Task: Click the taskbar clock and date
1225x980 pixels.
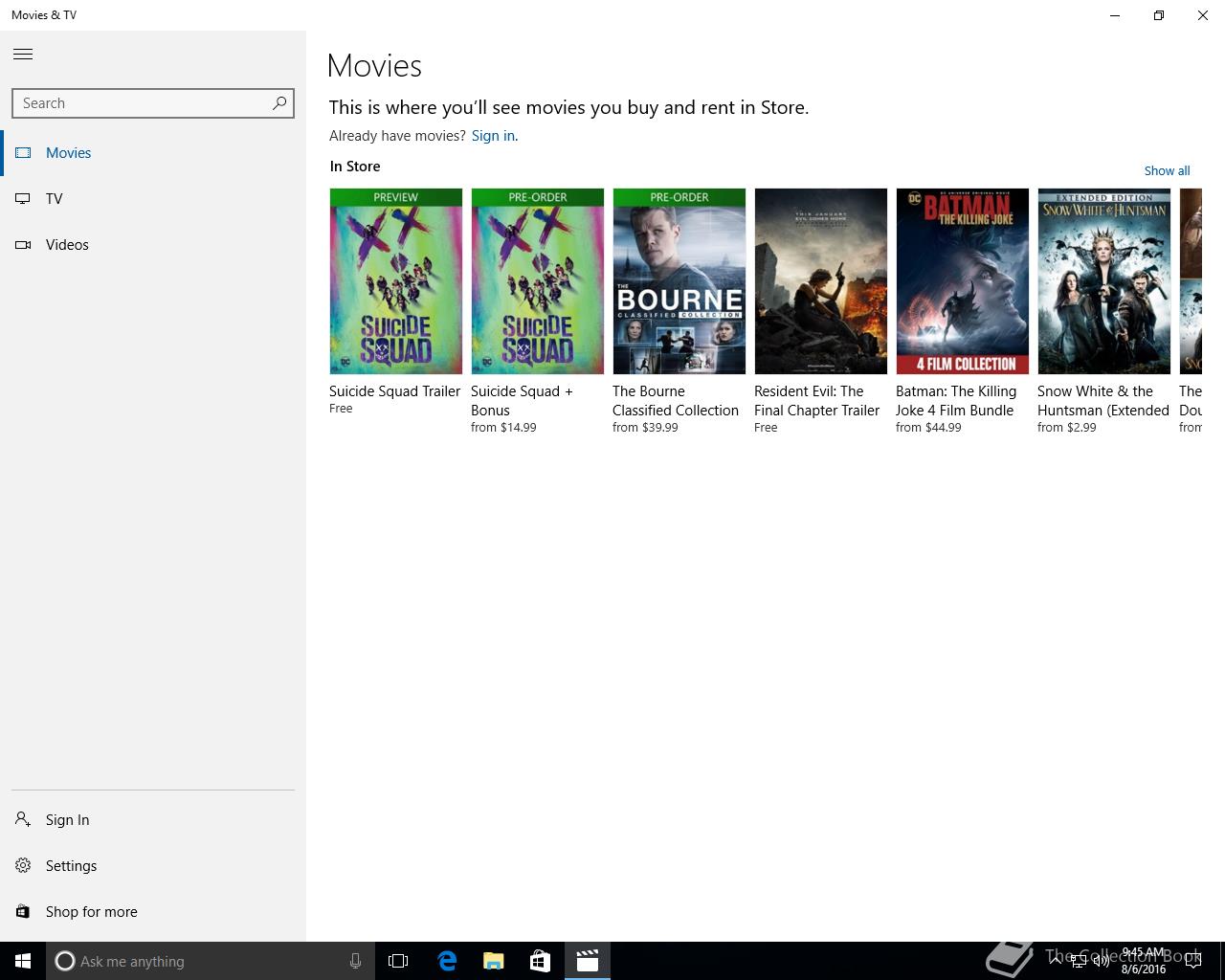Action: coord(1144,961)
